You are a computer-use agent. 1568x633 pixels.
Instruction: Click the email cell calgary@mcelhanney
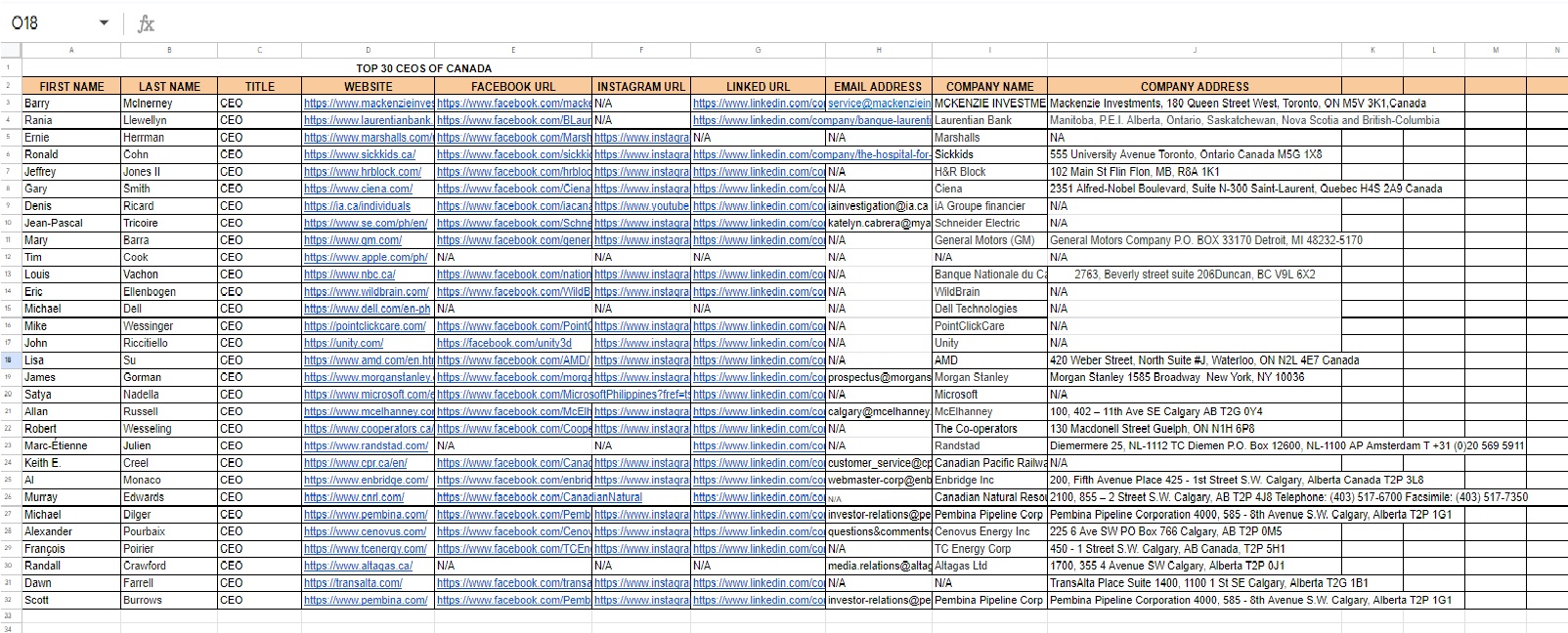(x=879, y=411)
